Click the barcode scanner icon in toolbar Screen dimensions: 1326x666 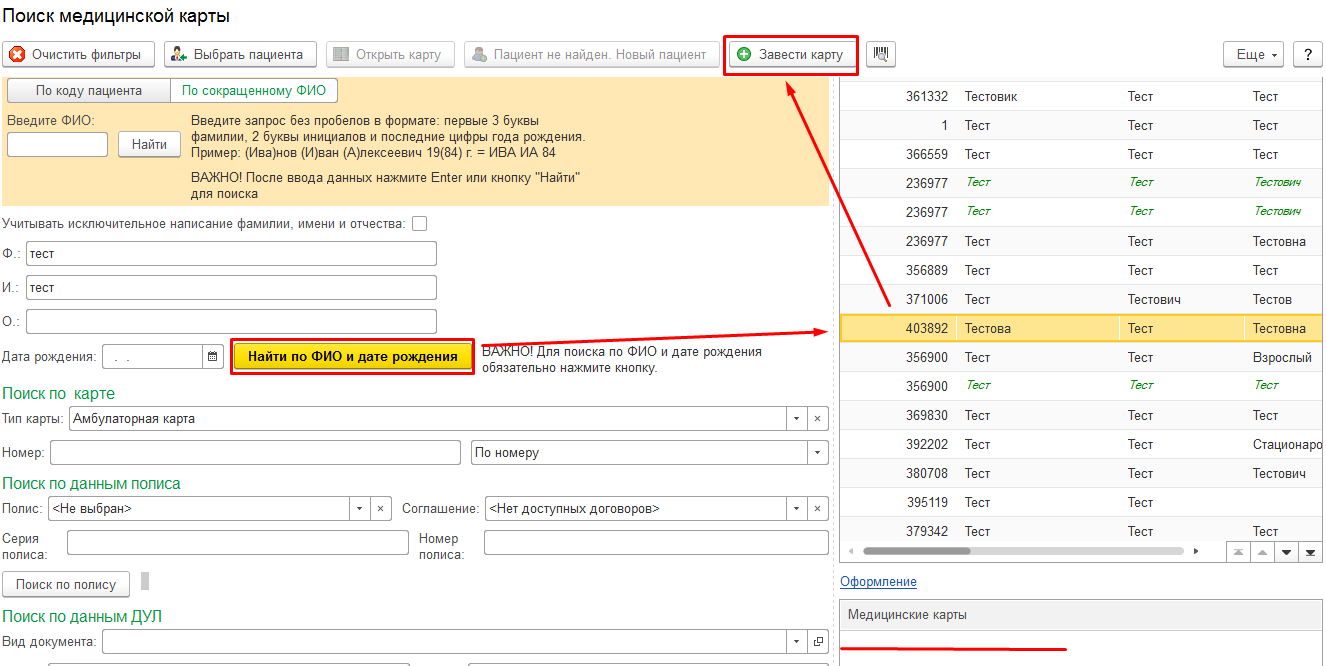(x=881, y=55)
